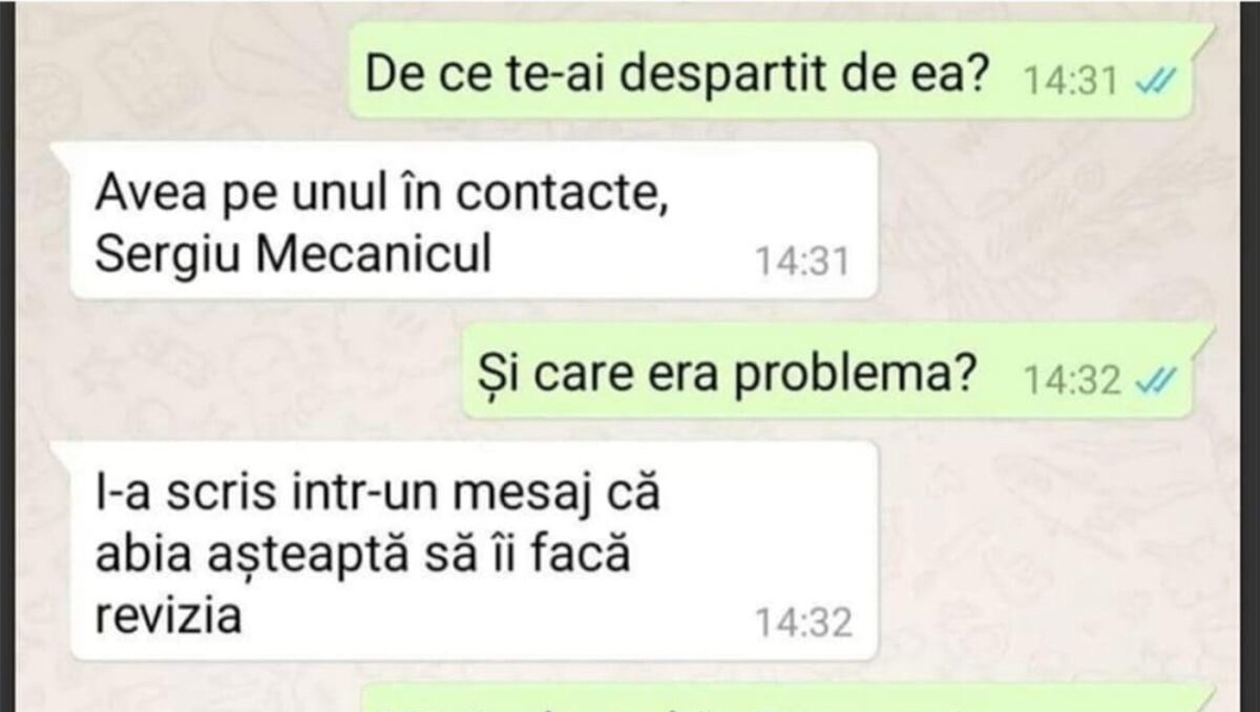Click the name 'Sergiu Mecanicul' in the message
The height and width of the screenshot is (712, 1260).
tap(293, 256)
